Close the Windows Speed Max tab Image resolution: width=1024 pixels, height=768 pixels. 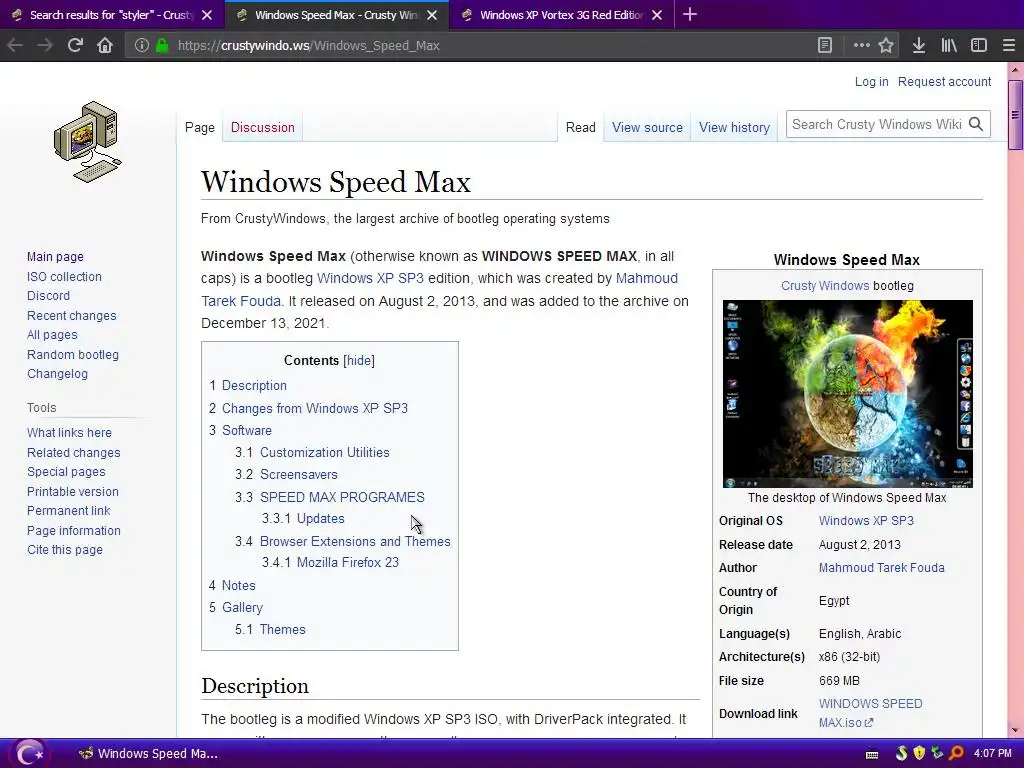pyautogui.click(x=432, y=15)
